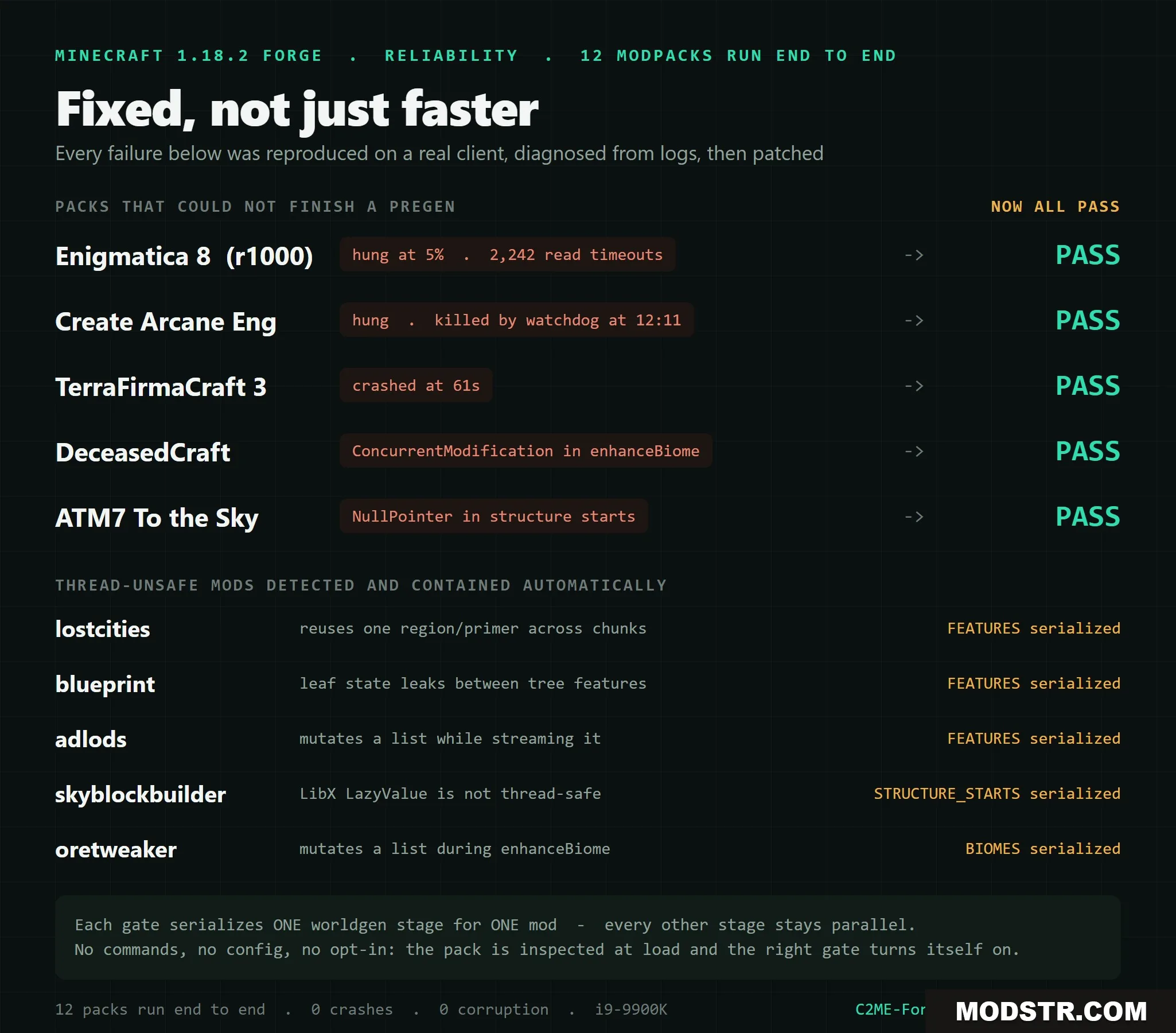Click the 'Every failure below was reproduced' subtitle

pos(439,154)
